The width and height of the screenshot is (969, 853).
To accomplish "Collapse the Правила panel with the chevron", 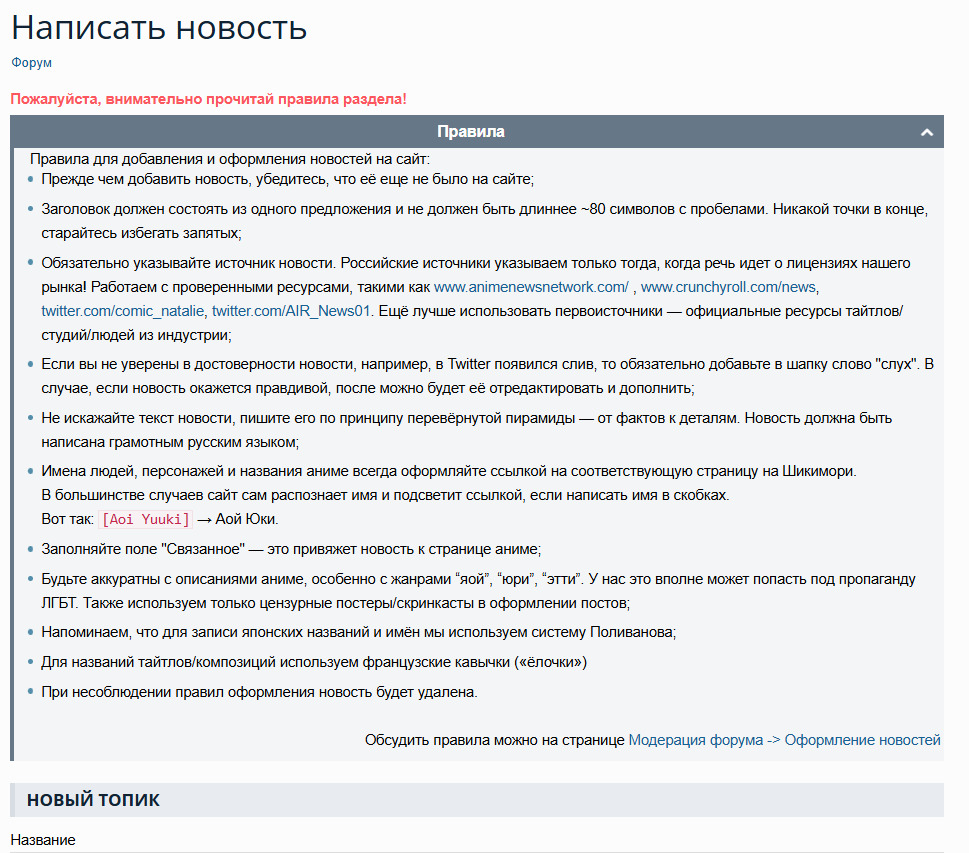I will tap(926, 132).
